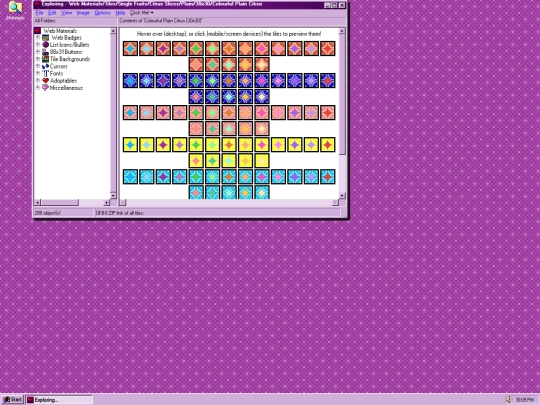Screen dimensions: 540x405
Task: Click the Web Badges folder icon
Action: (45, 38)
